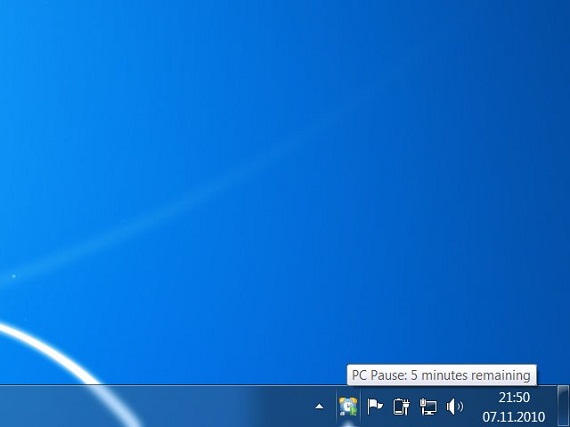The image size is (570, 427).
Task: Click the clock showing 21:50
Action: point(514,397)
